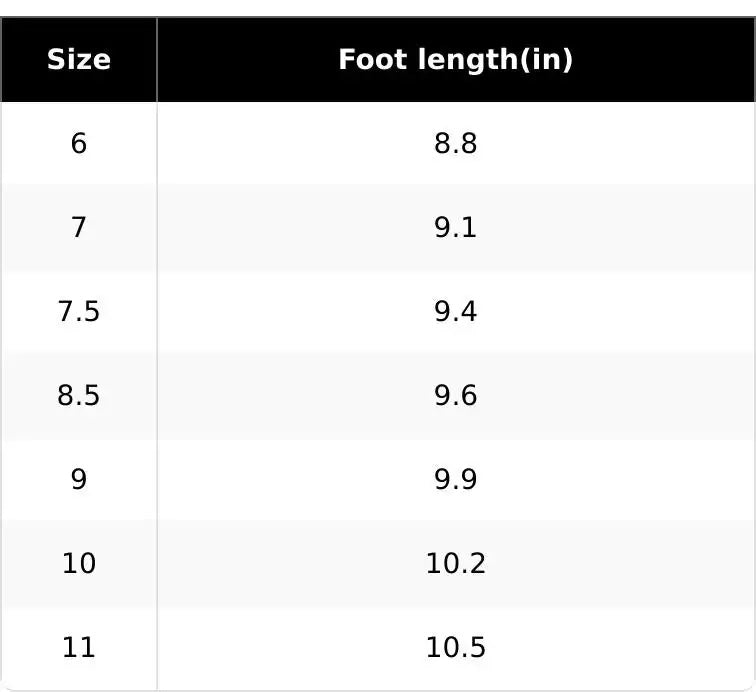Select the size 8.5 cell
The width and height of the screenshot is (756, 692).
pyautogui.click(x=79, y=395)
